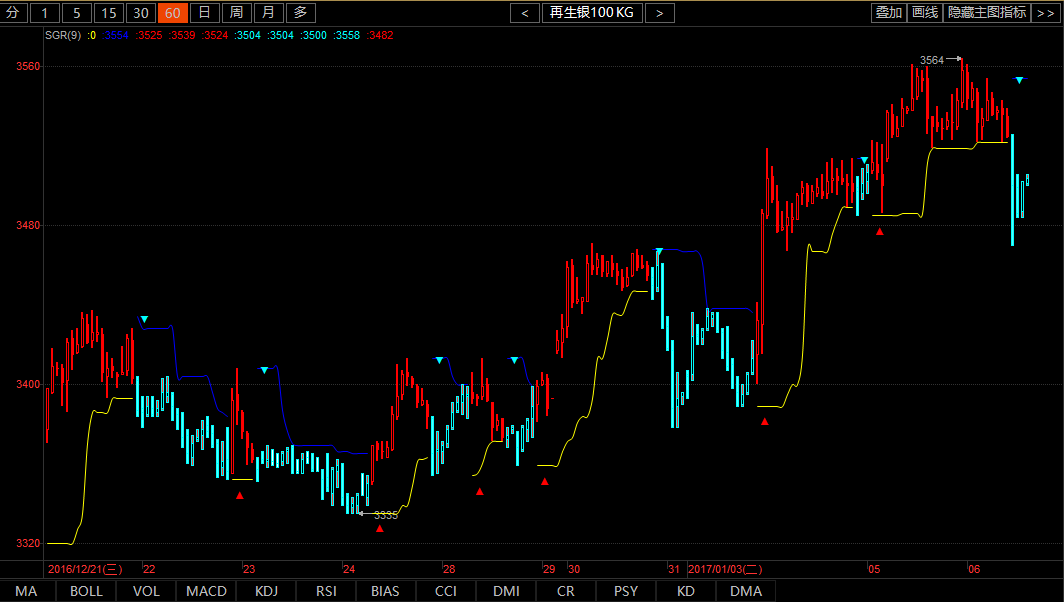Toggle 隐藏主图指标 main indicator visibility
Image resolution: width=1064 pixels, height=602 pixels.
[987, 13]
